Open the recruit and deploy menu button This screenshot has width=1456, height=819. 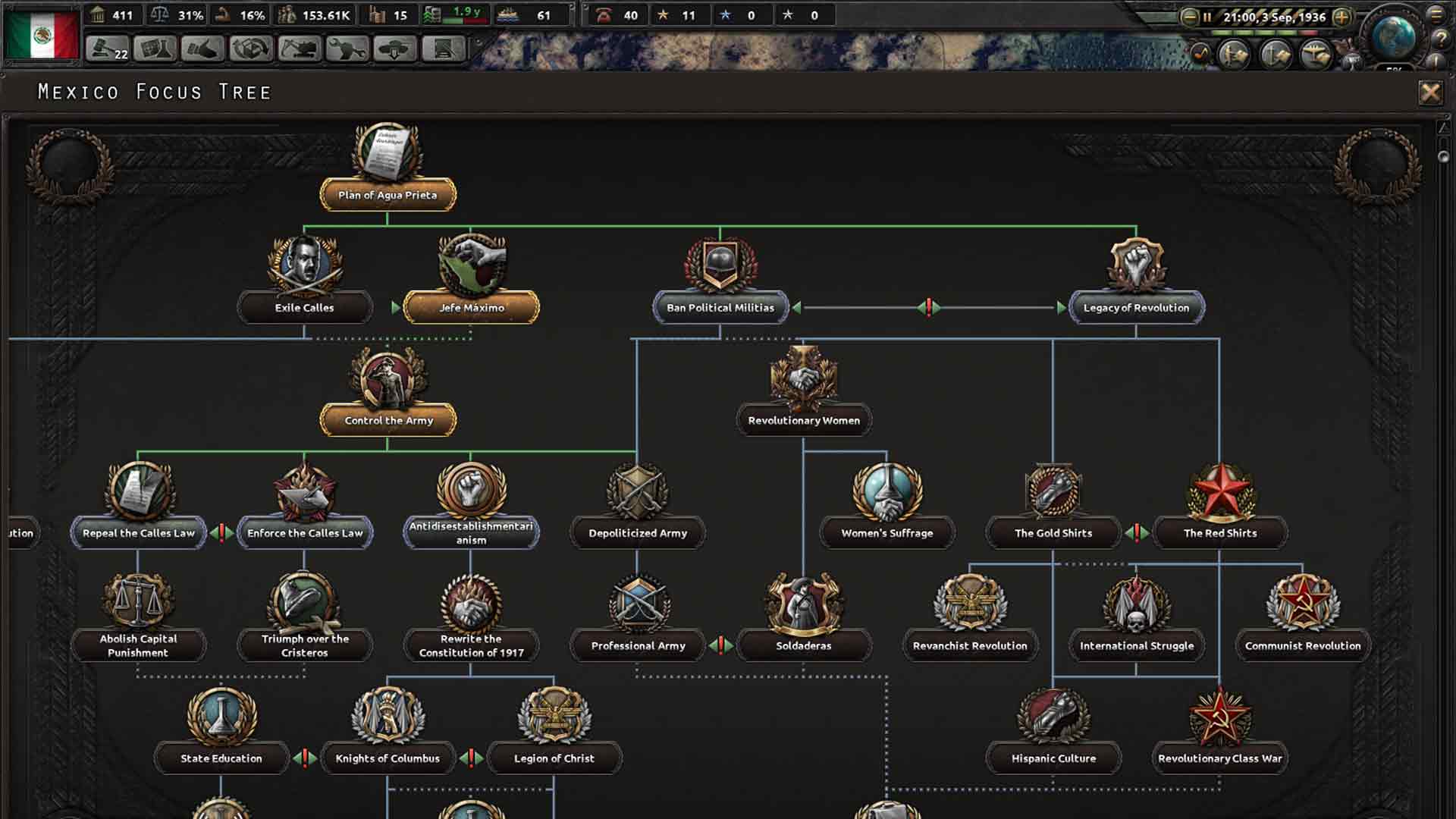[x=395, y=49]
